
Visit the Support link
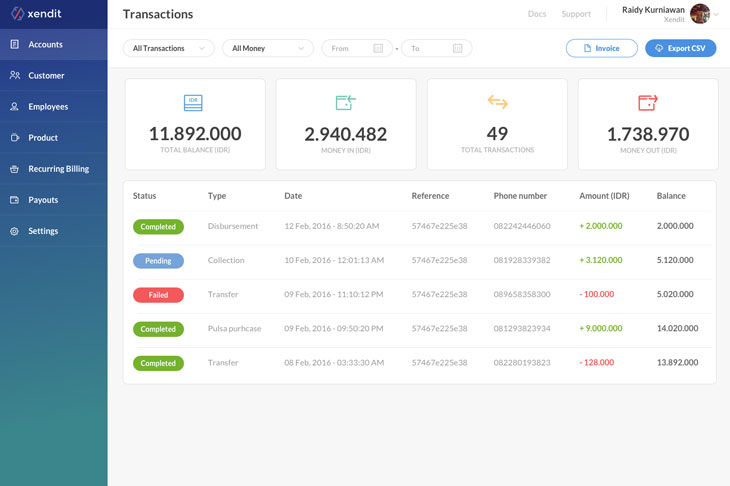coord(576,14)
